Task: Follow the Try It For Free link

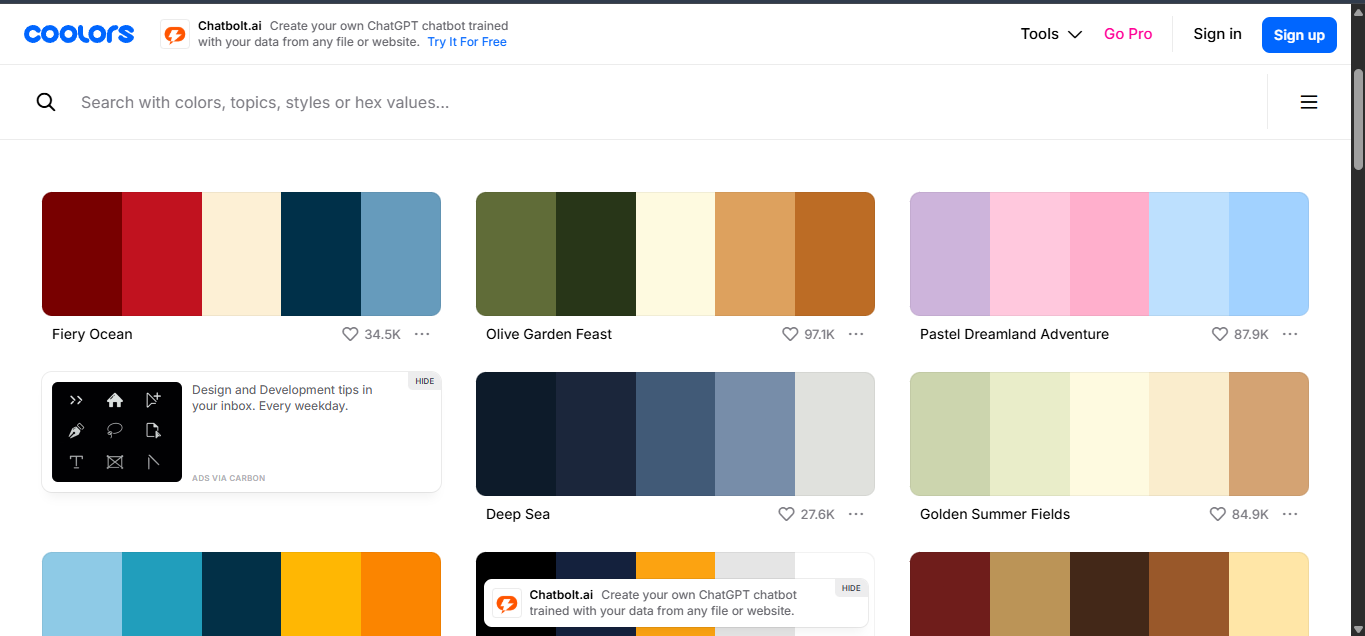Action: coord(467,42)
